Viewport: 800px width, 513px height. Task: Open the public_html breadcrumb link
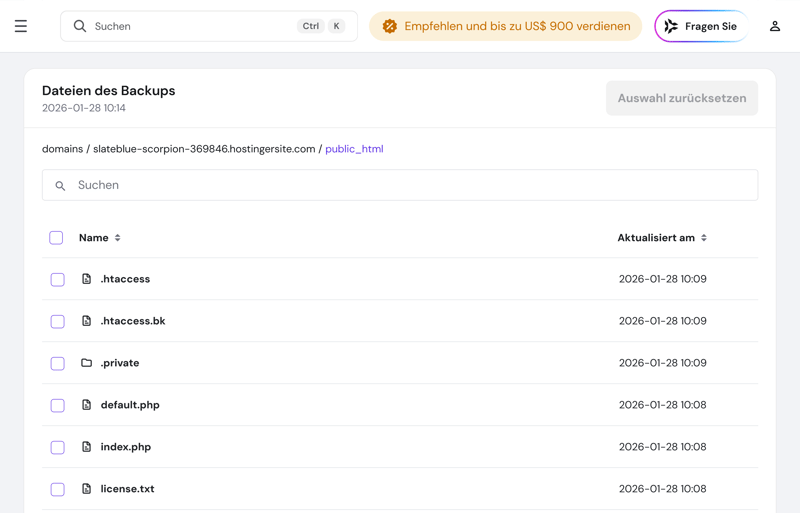point(354,149)
